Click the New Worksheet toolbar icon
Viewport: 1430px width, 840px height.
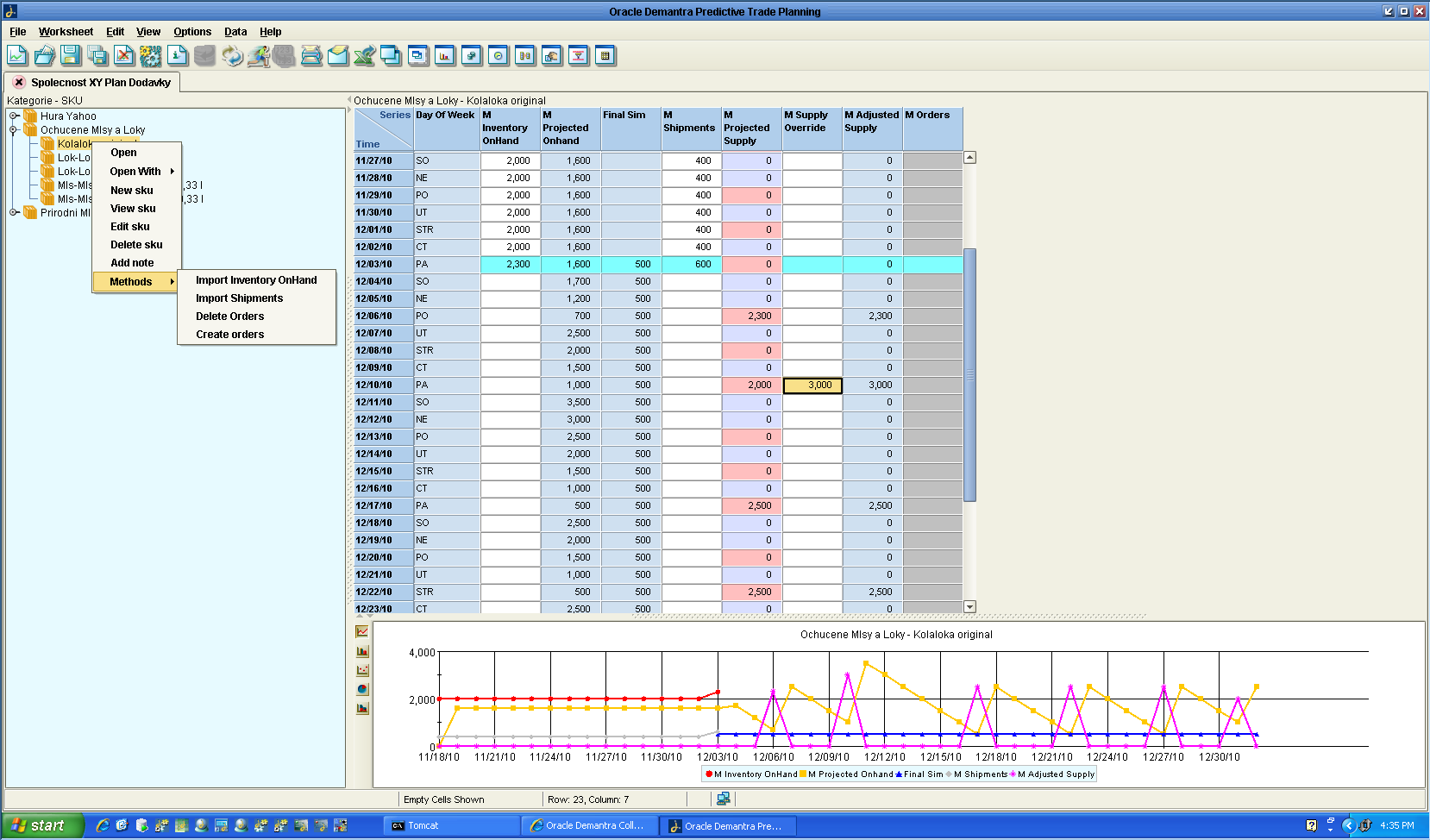tap(17, 56)
